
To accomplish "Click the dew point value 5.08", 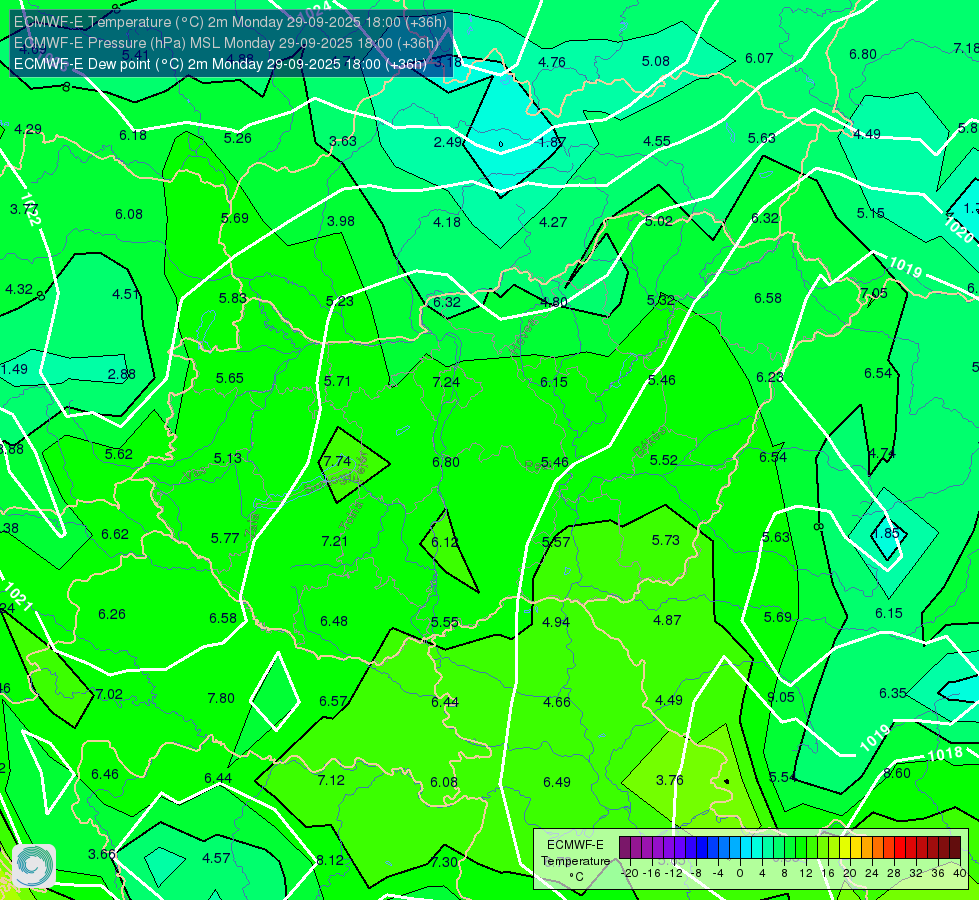I will tap(656, 61).
